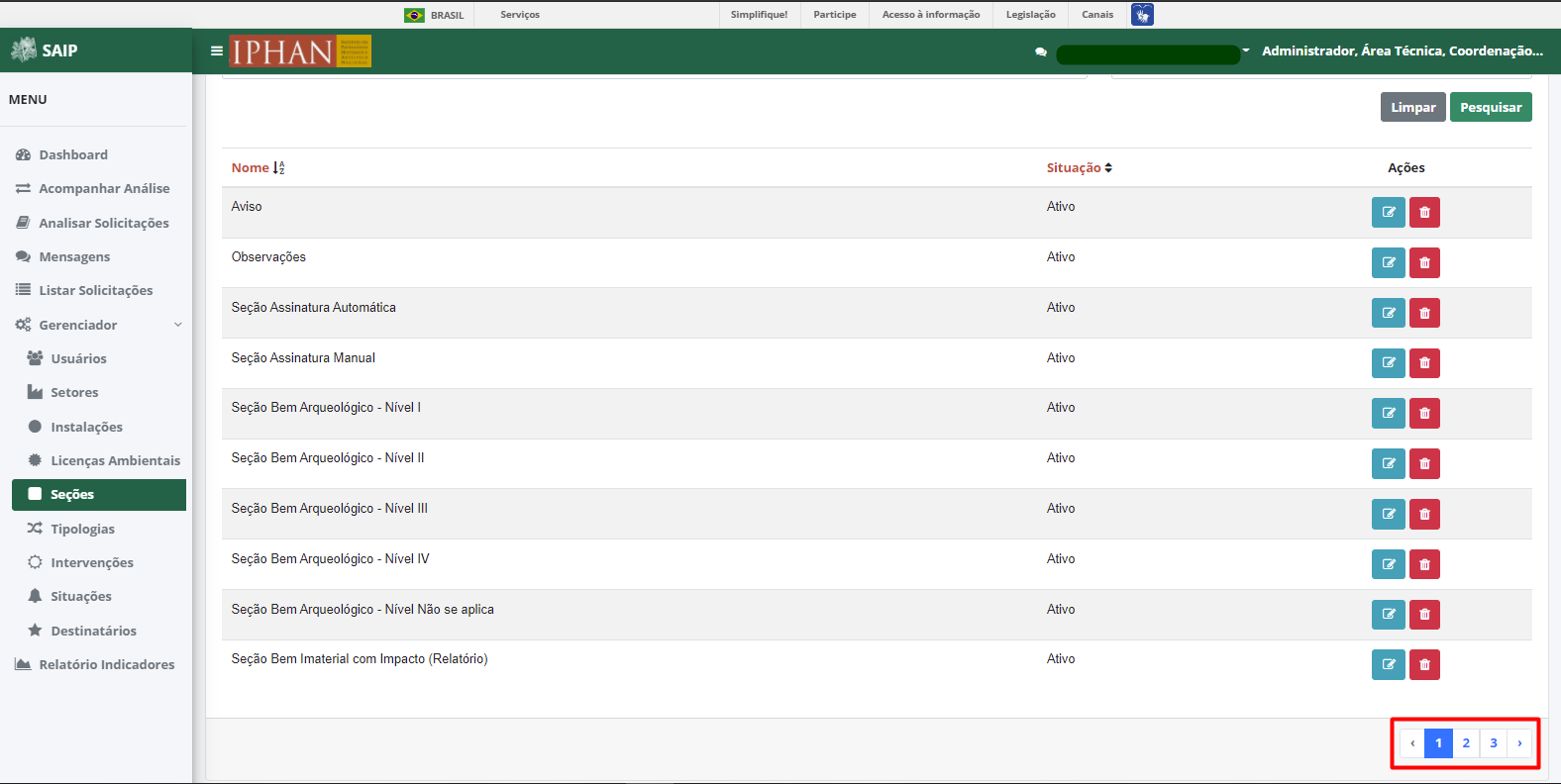This screenshot has width=1561, height=784.
Task: Go to next page arrow
Action: tap(1519, 742)
